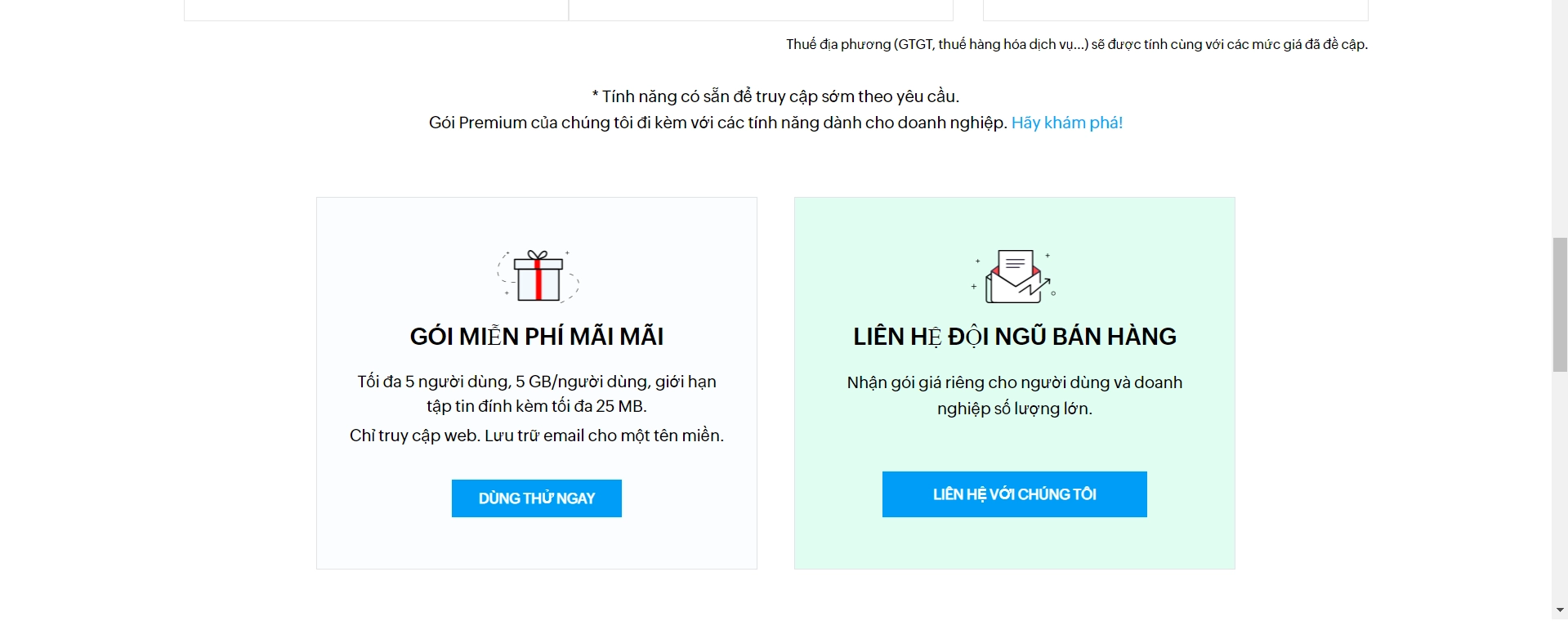Click the local tax note text
Image resolution: width=1568 pixels, height=621 pixels.
pos(1077,44)
